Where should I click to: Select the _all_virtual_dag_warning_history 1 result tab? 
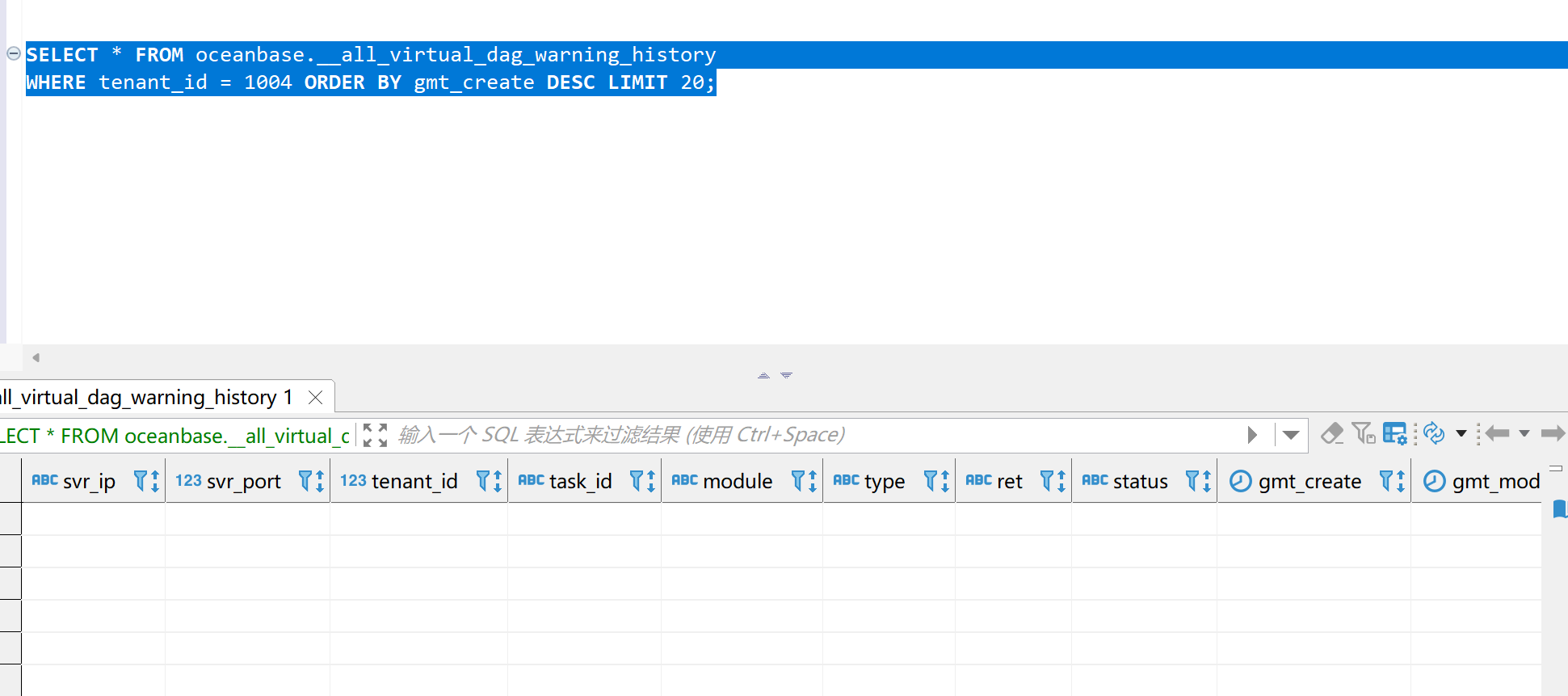click(145, 397)
